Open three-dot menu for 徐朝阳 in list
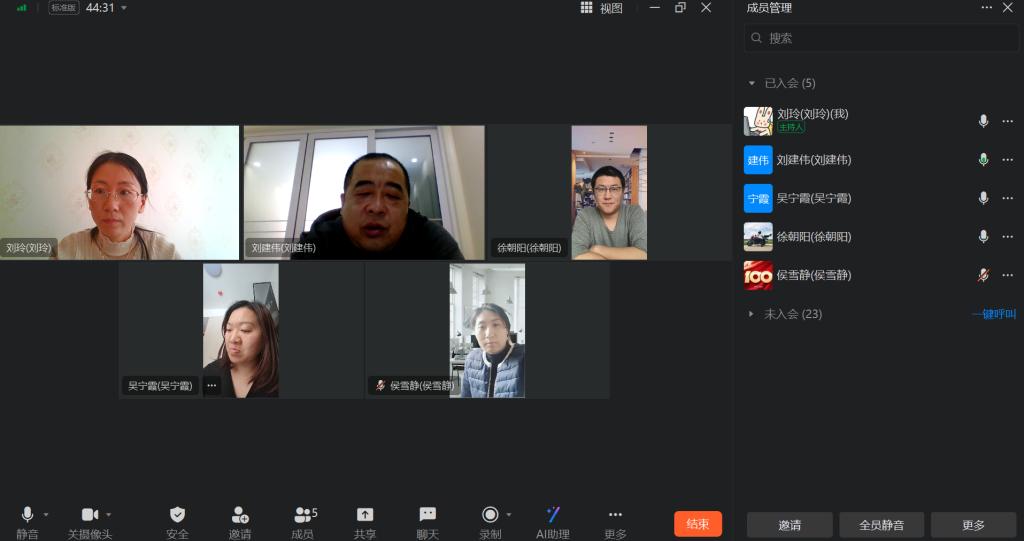Image resolution: width=1024 pixels, height=541 pixels. (1007, 237)
